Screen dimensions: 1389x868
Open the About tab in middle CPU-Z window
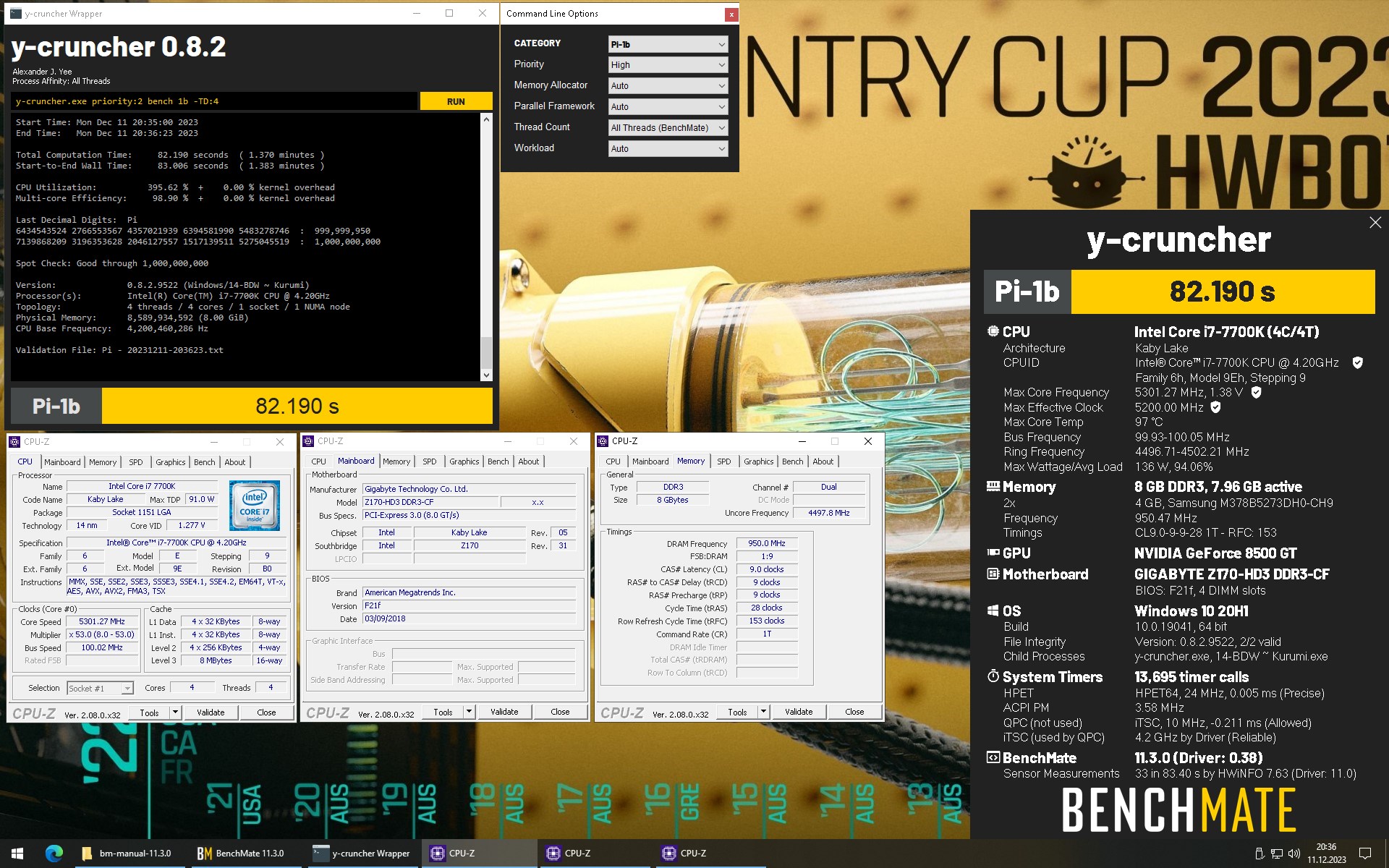[x=528, y=461]
